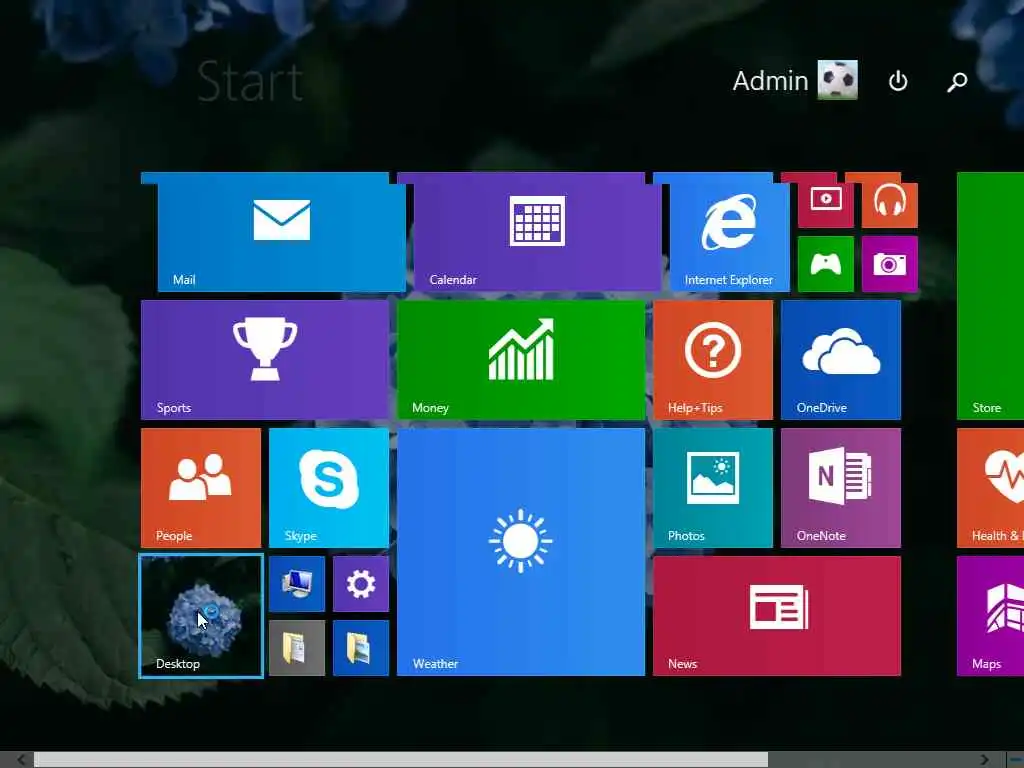
Task: Click the Search magnifier button
Action: click(x=957, y=82)
